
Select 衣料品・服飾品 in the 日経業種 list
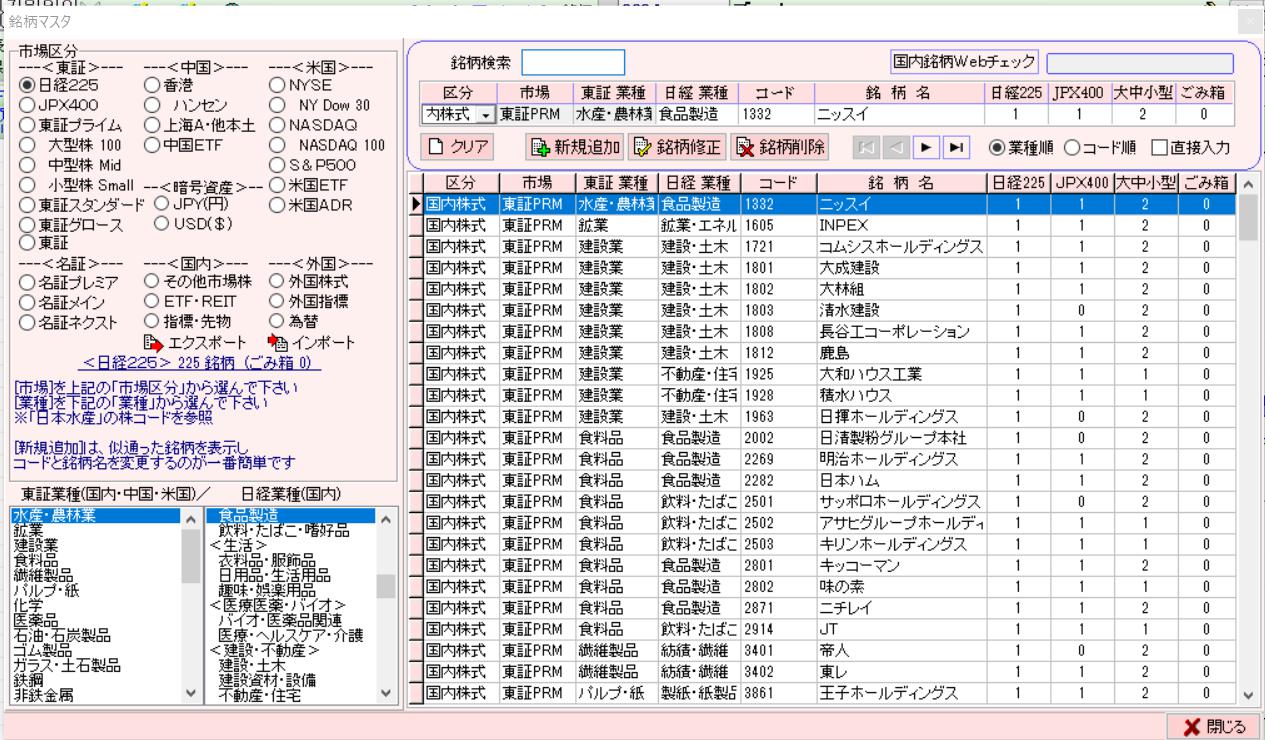(265, 560)
